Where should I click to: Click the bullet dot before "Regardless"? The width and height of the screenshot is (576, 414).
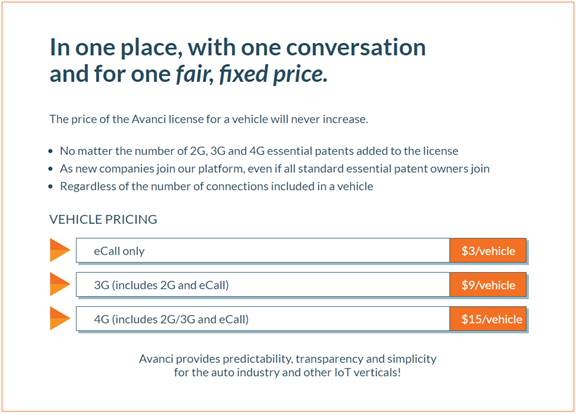(51, 186)
